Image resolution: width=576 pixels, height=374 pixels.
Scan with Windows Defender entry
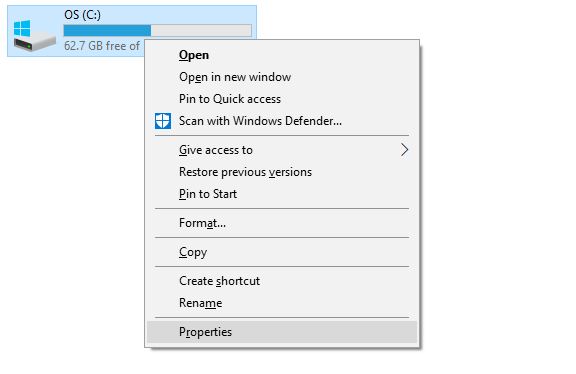point(282,121)
